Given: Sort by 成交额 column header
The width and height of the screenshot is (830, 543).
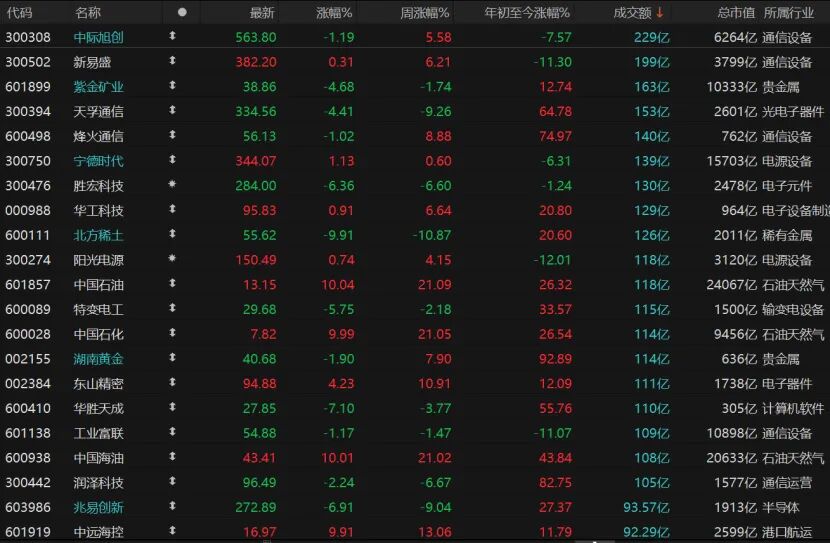Looking at the screenshot, I should 632,13.
